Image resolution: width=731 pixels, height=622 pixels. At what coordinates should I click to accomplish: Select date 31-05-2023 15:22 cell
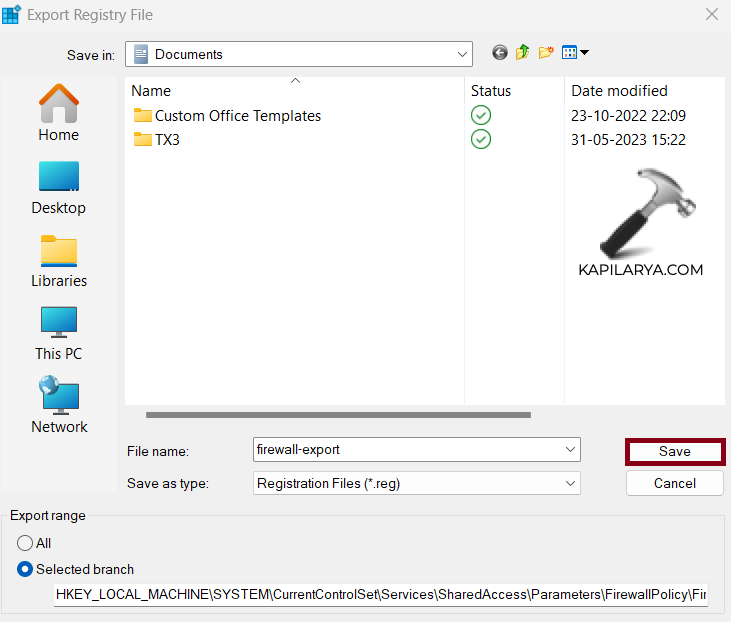click(x=628, y=139)
